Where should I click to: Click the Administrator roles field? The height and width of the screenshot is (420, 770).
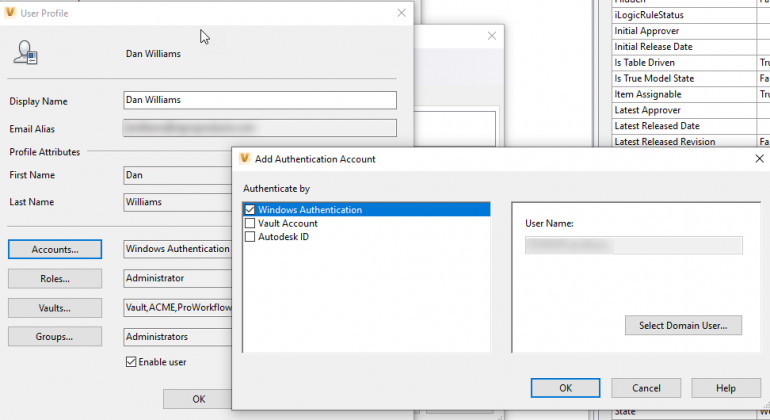[x=178, y=279]
